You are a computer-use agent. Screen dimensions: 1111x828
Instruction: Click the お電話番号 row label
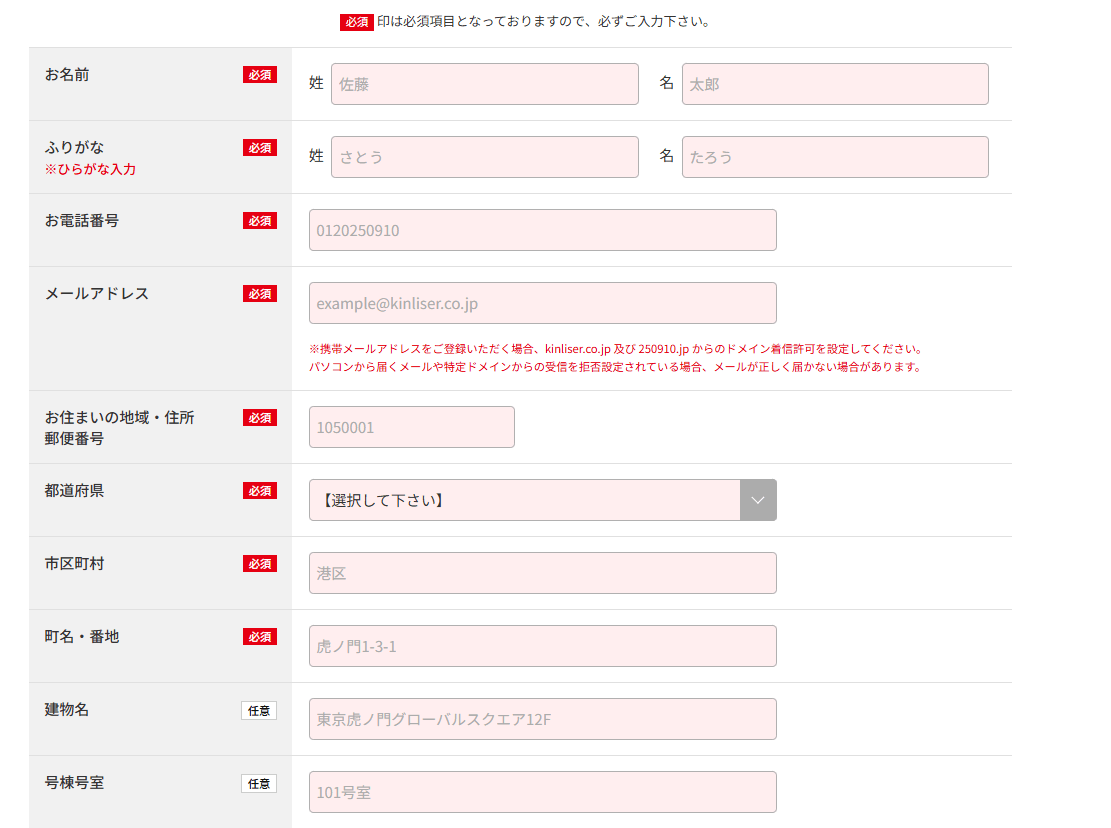(x=82, y=220)
